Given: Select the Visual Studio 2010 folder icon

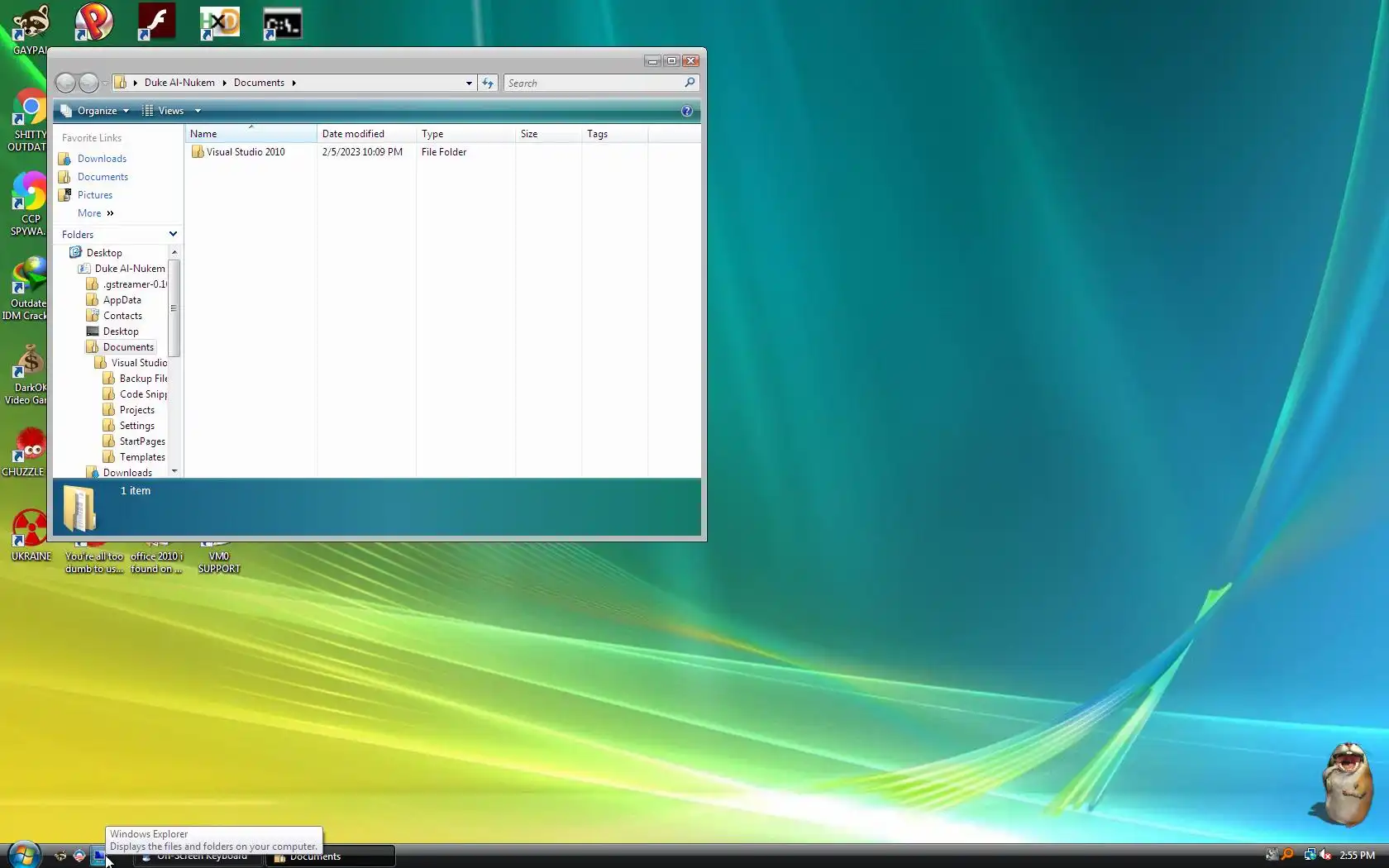Looking at the screenshot, I should click(x=198, y=152).
